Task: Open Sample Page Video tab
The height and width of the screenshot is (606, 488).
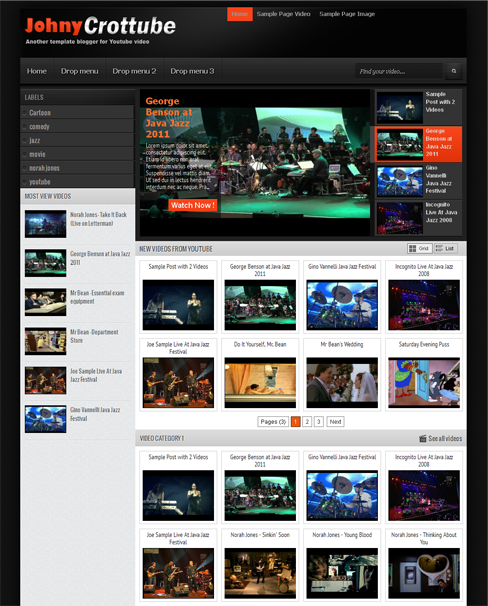Action: tap(283, 14)
